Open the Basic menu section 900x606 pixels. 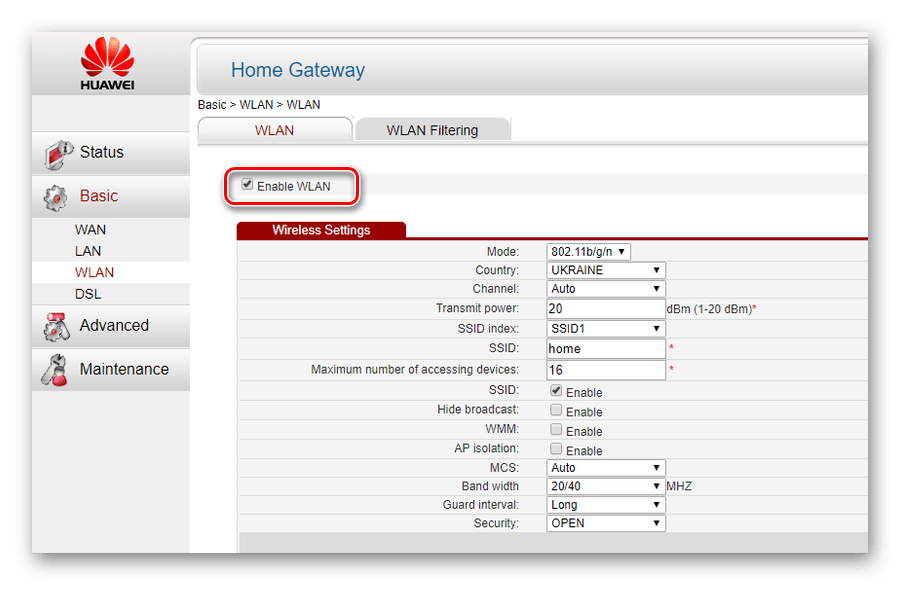(x=111, y=196)
